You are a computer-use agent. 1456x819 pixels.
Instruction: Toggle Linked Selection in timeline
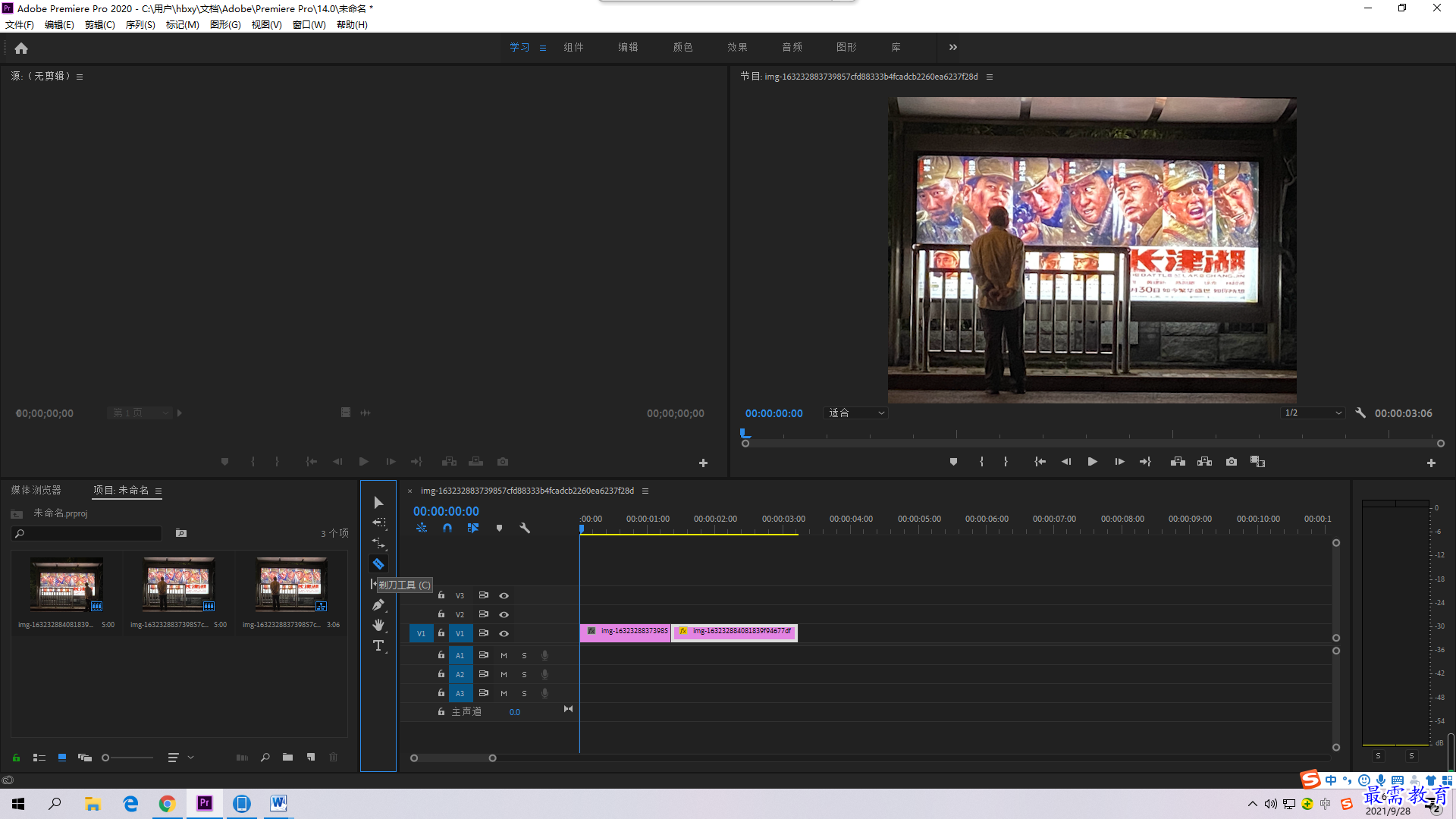473,528
